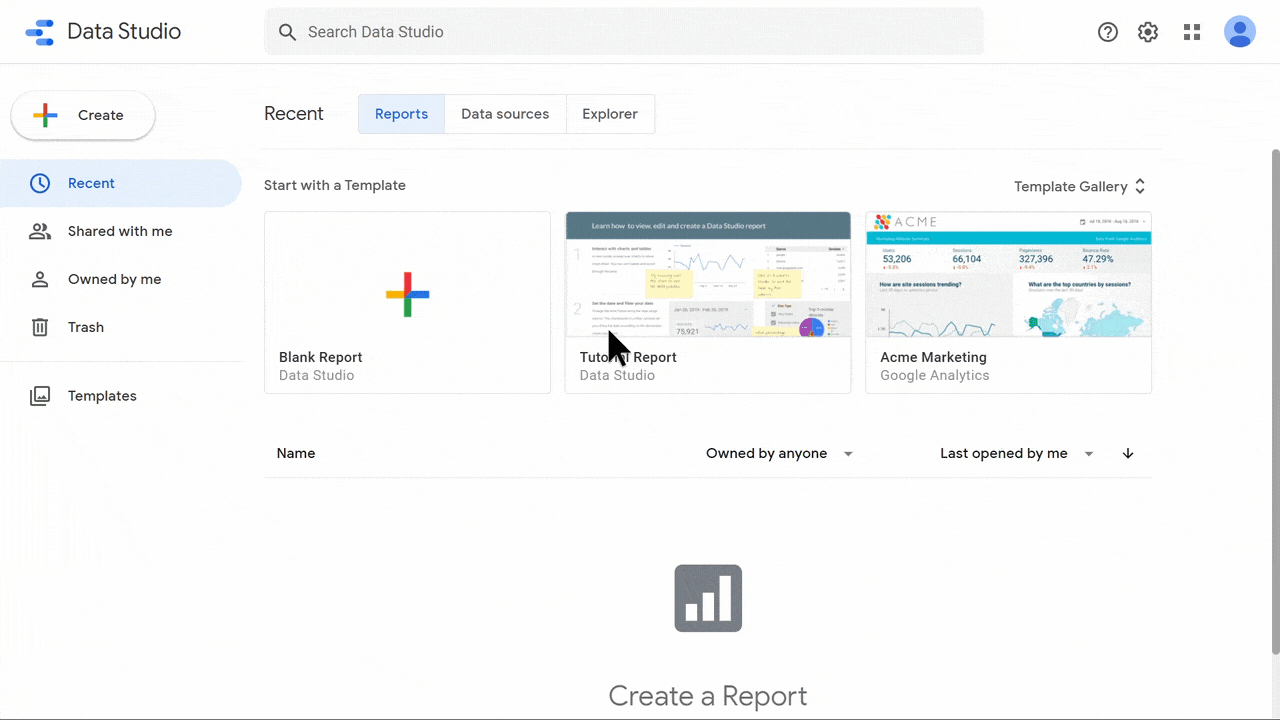Click the Templates gallery icon in sidebar
Screen dimensions: 1280x720
coord(40,396)
